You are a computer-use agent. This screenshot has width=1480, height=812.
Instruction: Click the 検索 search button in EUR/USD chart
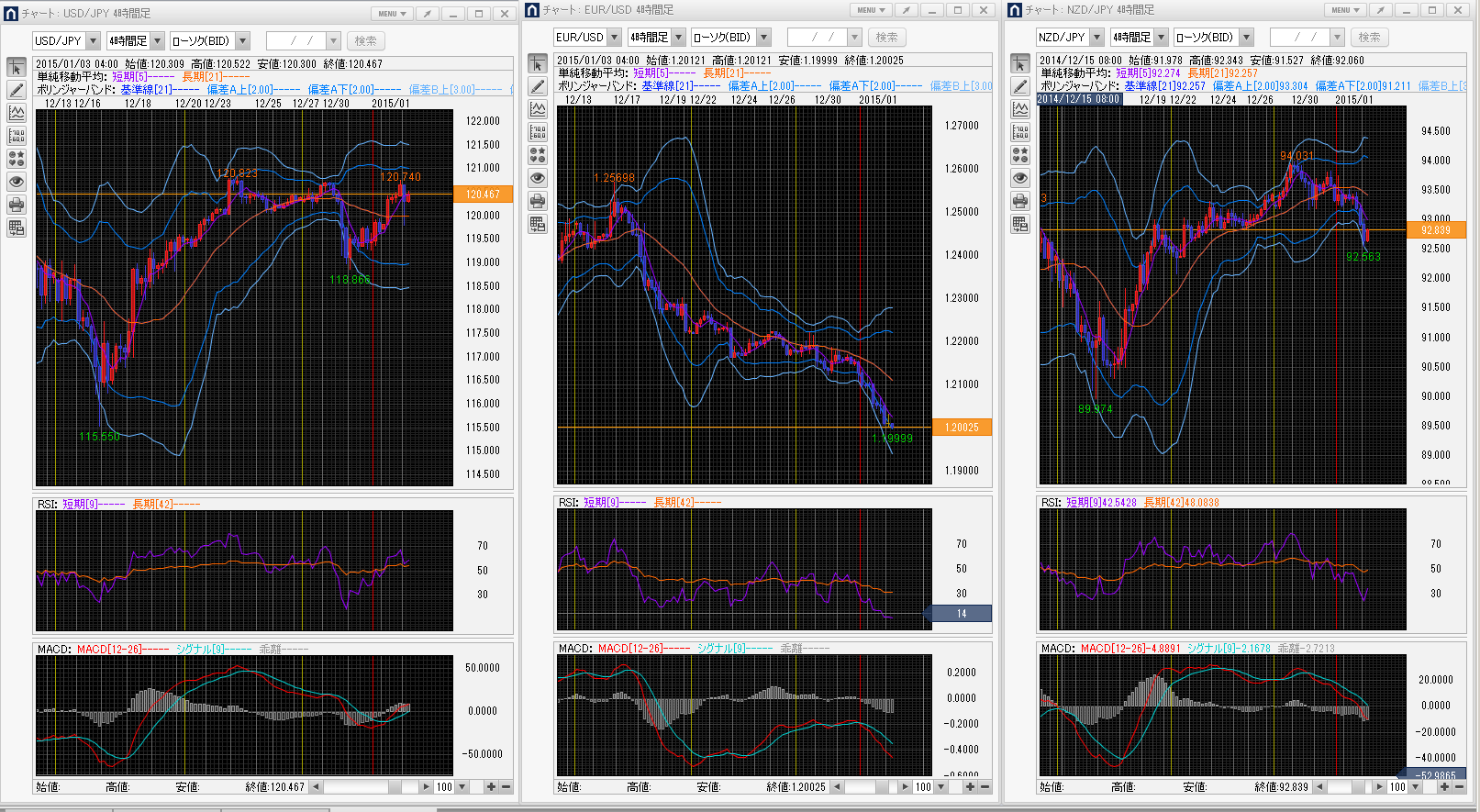pyautogui.click(x=886, y=38)
